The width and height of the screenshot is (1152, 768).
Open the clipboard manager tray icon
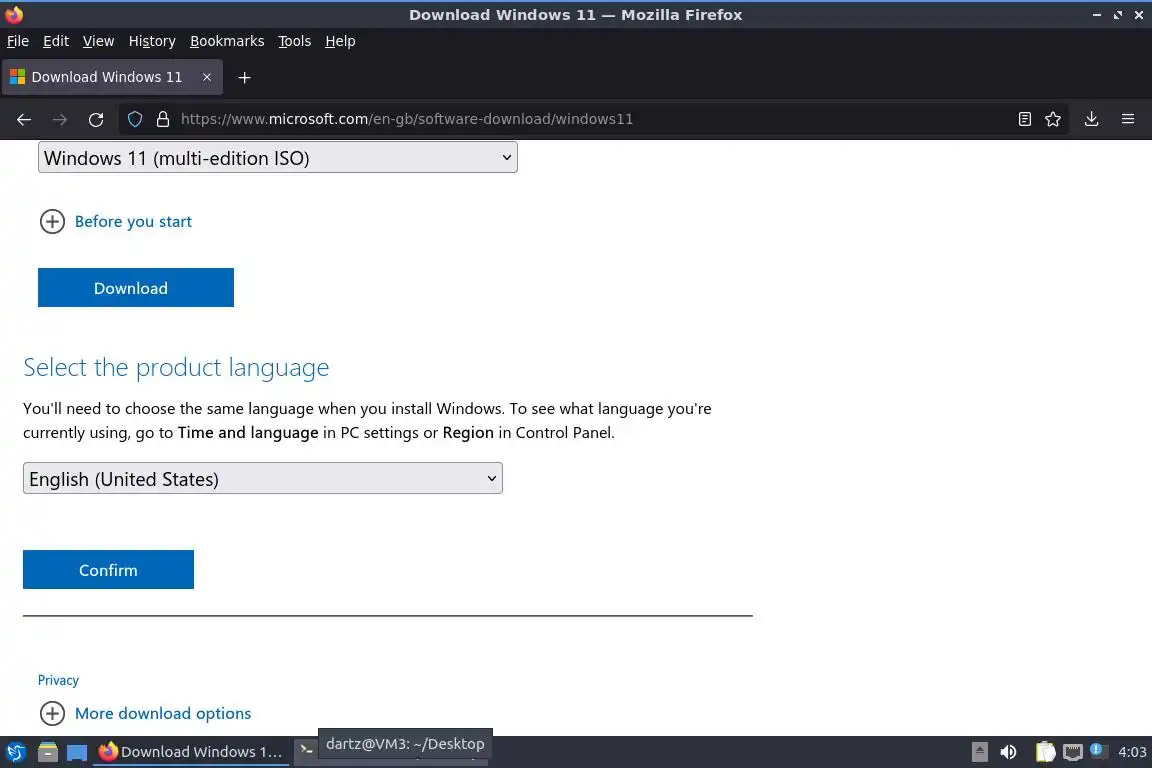(1045, 752)
